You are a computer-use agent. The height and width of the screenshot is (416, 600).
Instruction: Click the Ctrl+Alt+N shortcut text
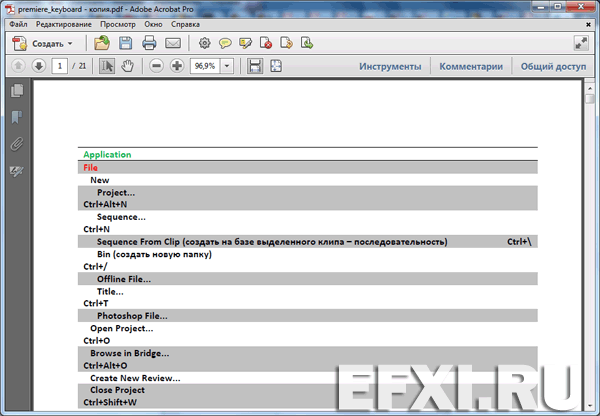(105, 204)
